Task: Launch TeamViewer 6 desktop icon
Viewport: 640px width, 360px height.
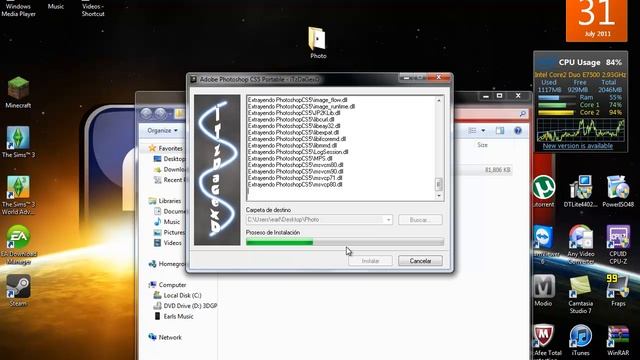Action: tap(544, 244)
